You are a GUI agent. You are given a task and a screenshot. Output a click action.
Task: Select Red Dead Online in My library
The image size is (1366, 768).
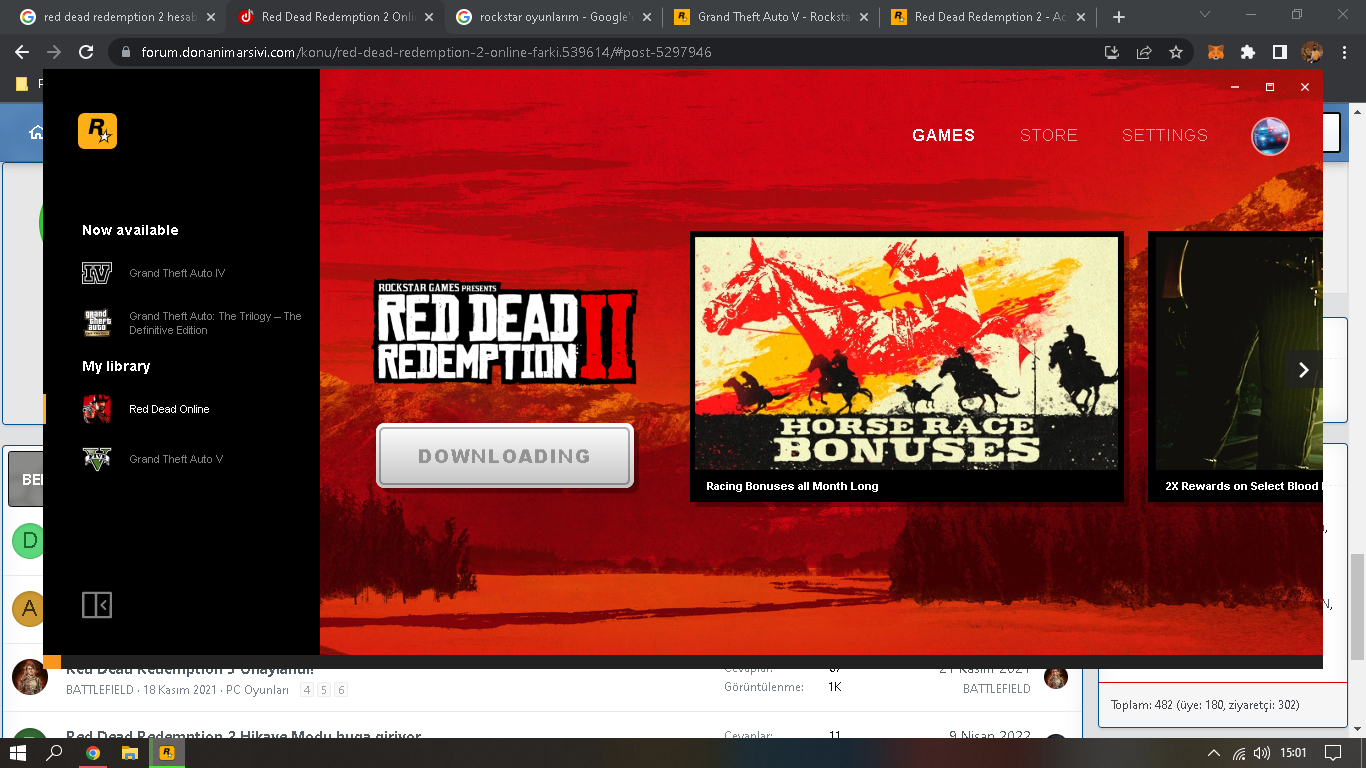pos(169,409)
